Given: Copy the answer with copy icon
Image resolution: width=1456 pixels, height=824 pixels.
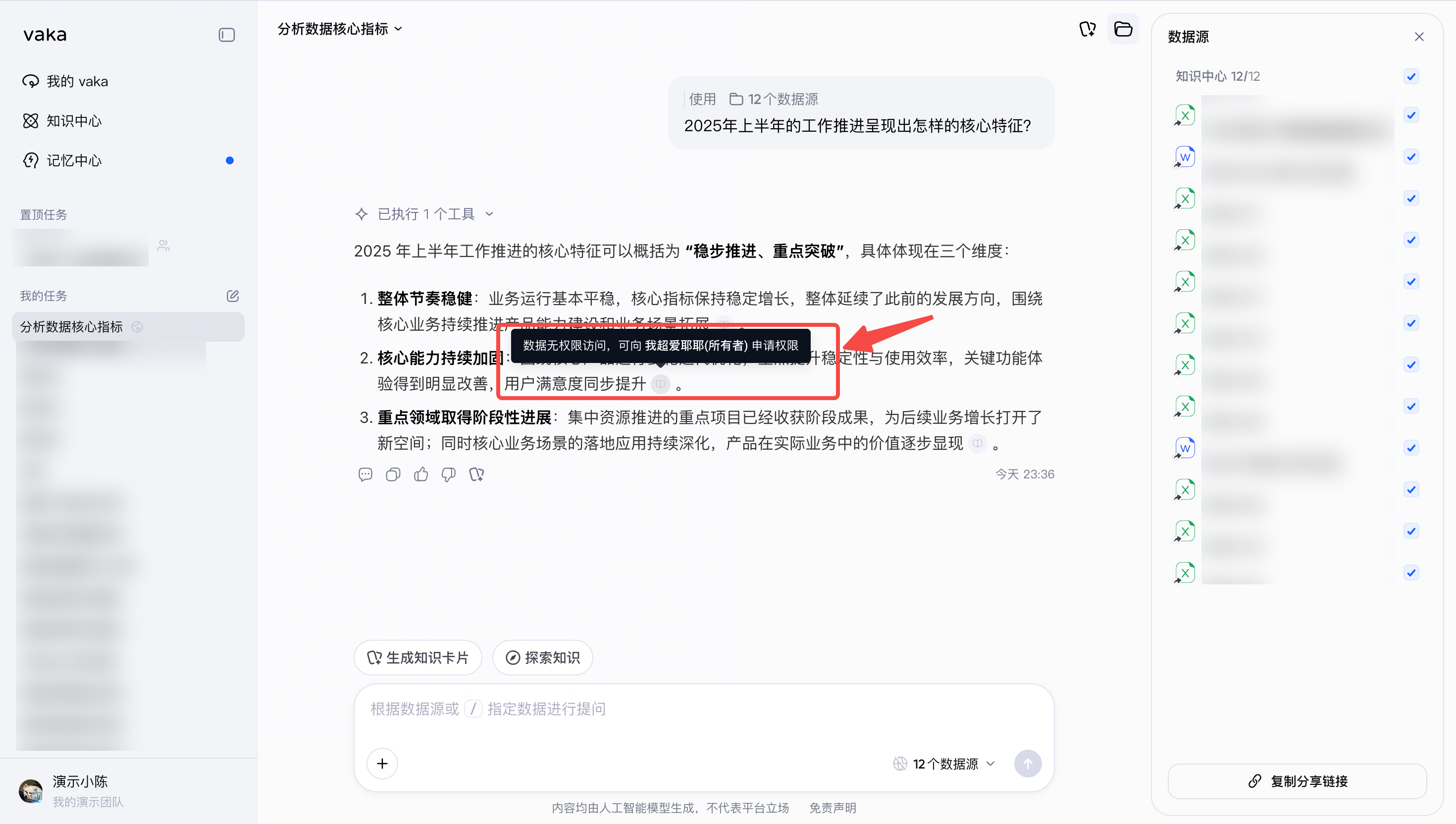Looking at the screenshot, I should click(x=393, y=474).
